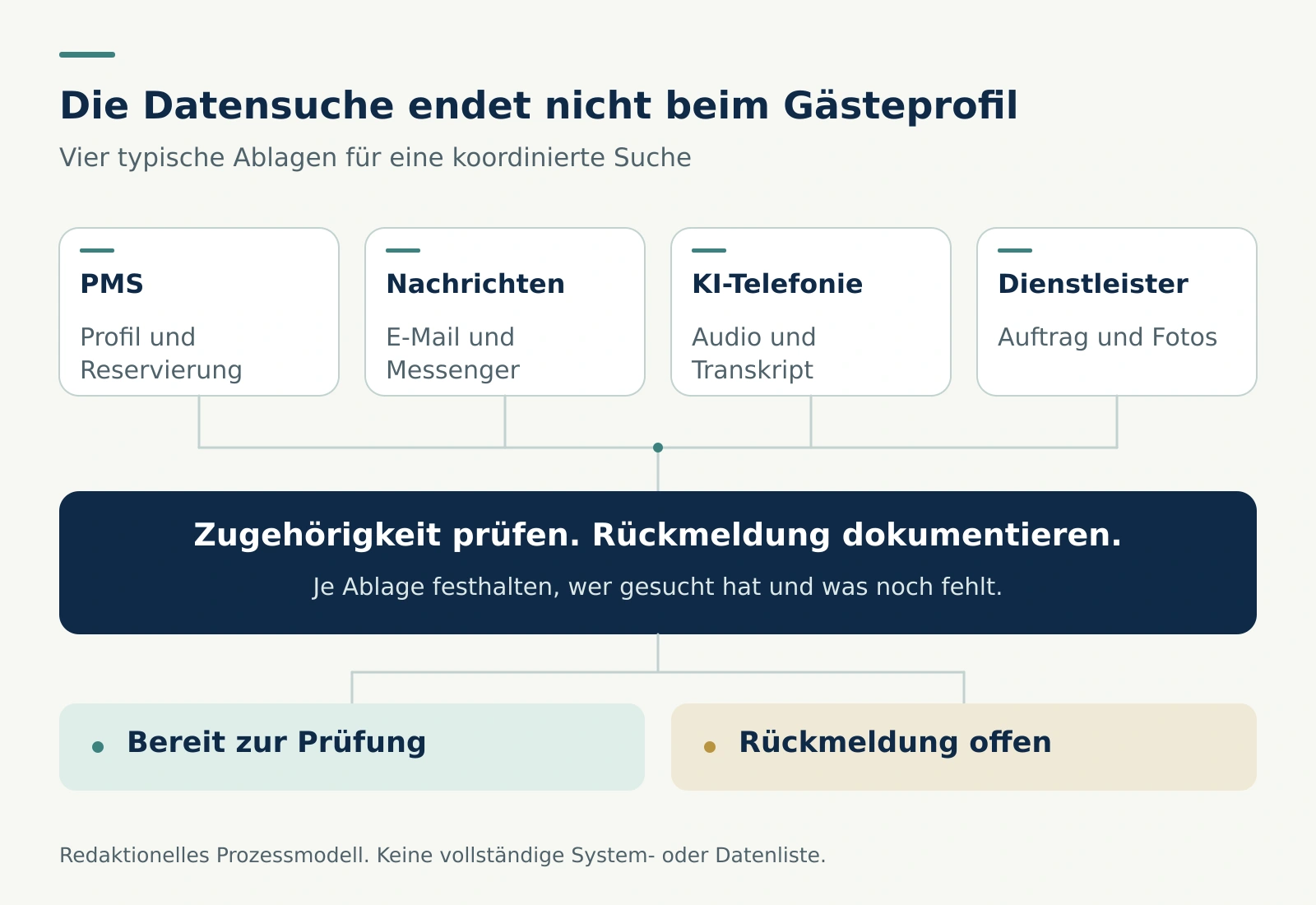Select the 'Rückmeldung offen' status label
This screenshot has width=1316, height=905.
pyautogui.click(x=895, y=742)
